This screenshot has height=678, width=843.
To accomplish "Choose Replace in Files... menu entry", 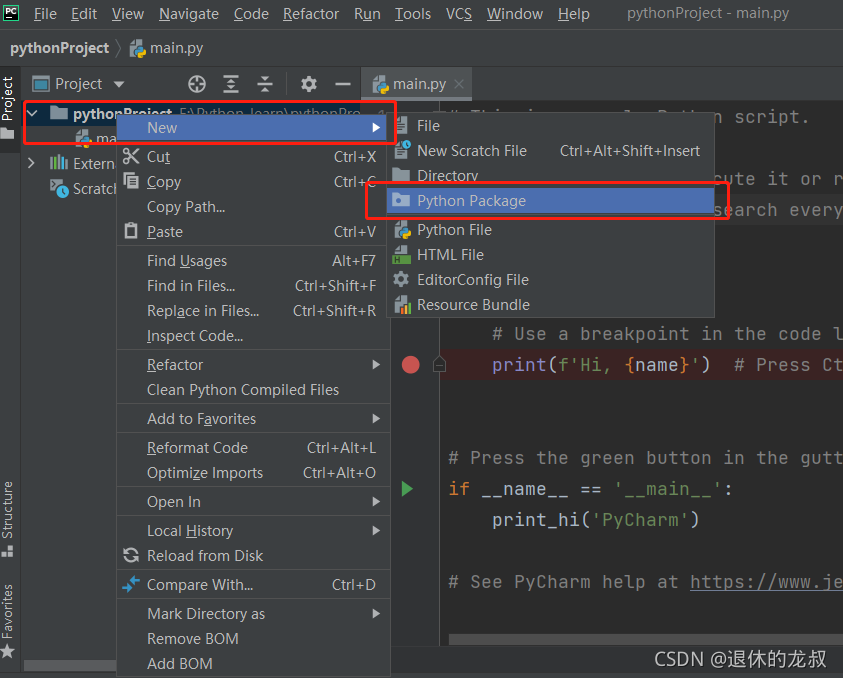I will 253,310.
